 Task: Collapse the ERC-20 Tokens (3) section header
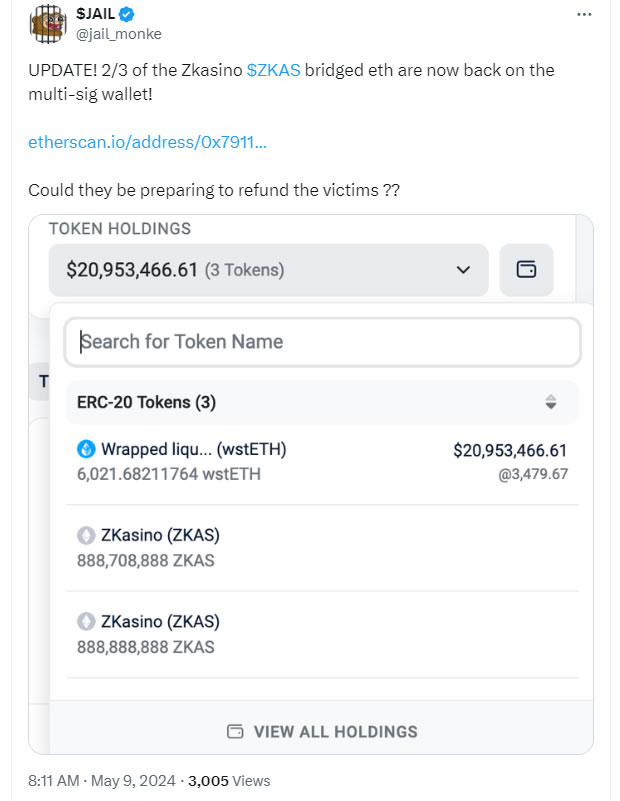pyautogui.click(x=322, y=402)
